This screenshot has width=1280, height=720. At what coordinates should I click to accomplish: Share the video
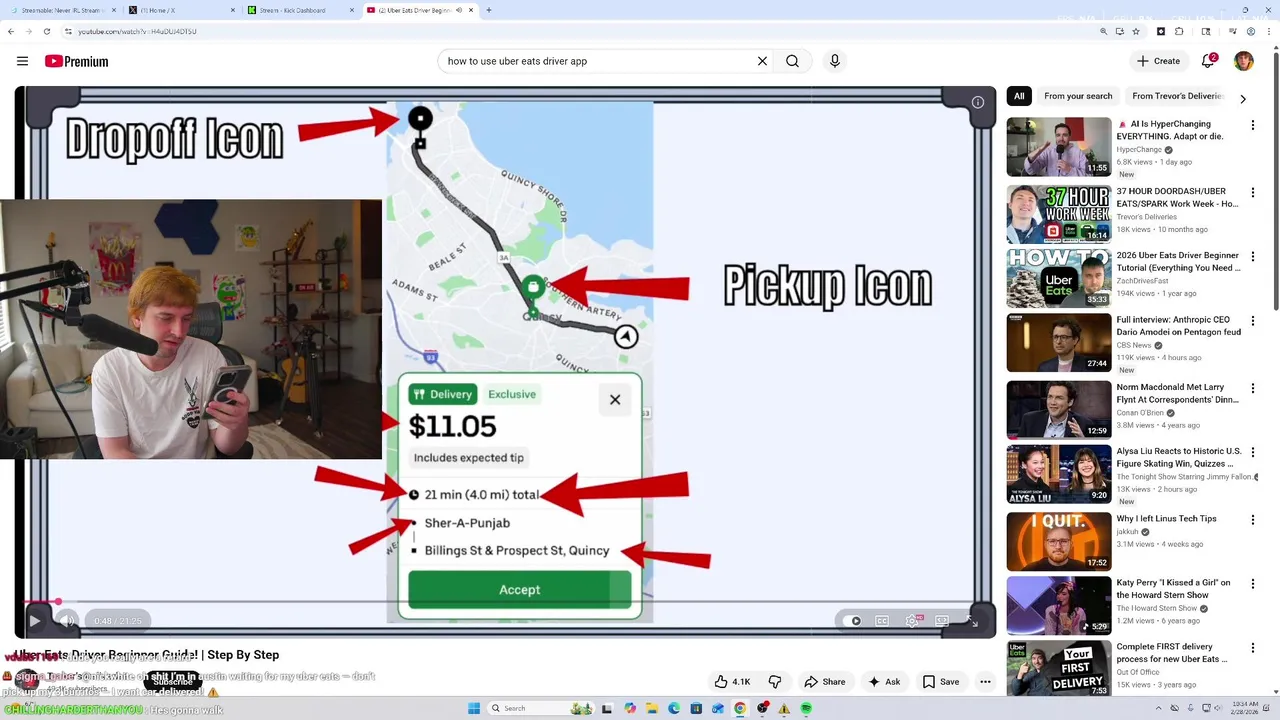(x=825, y=682)
